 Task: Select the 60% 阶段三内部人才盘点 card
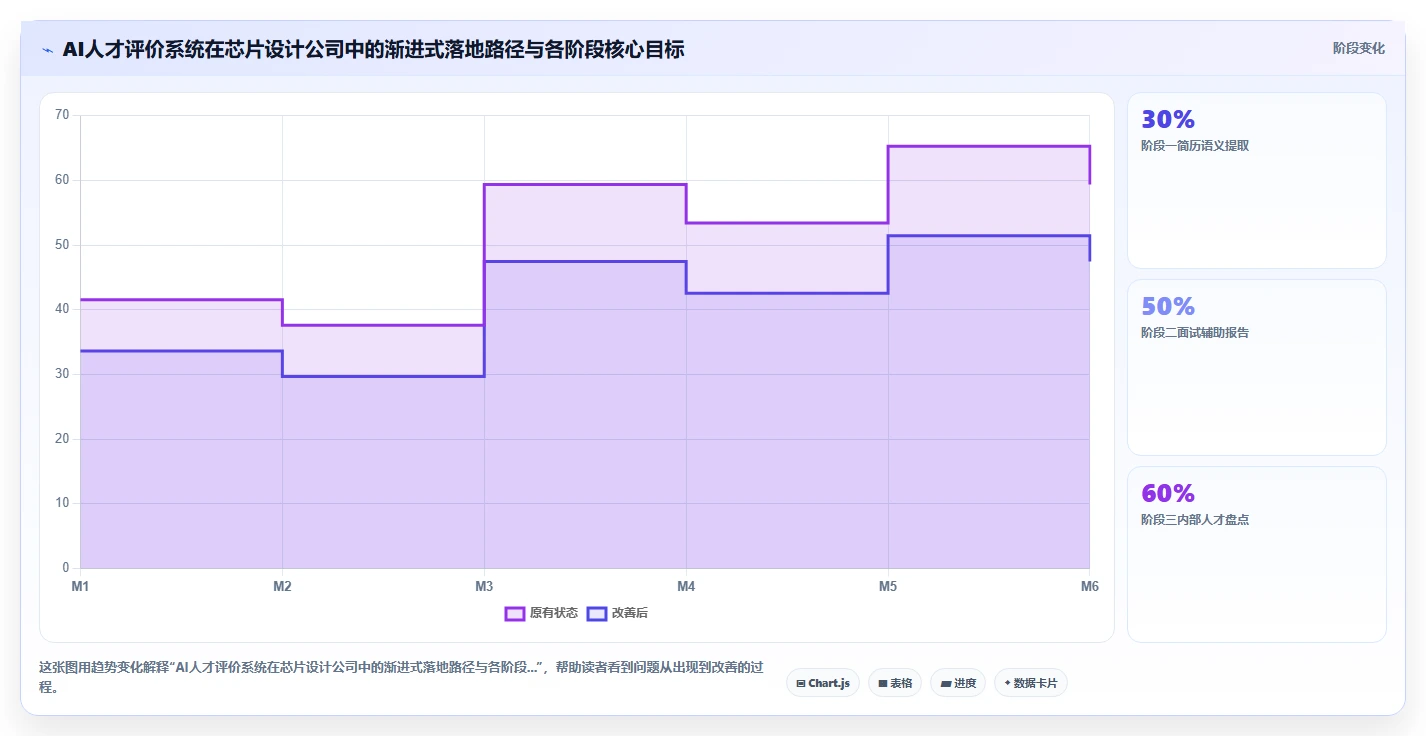tap(1257, 554)
